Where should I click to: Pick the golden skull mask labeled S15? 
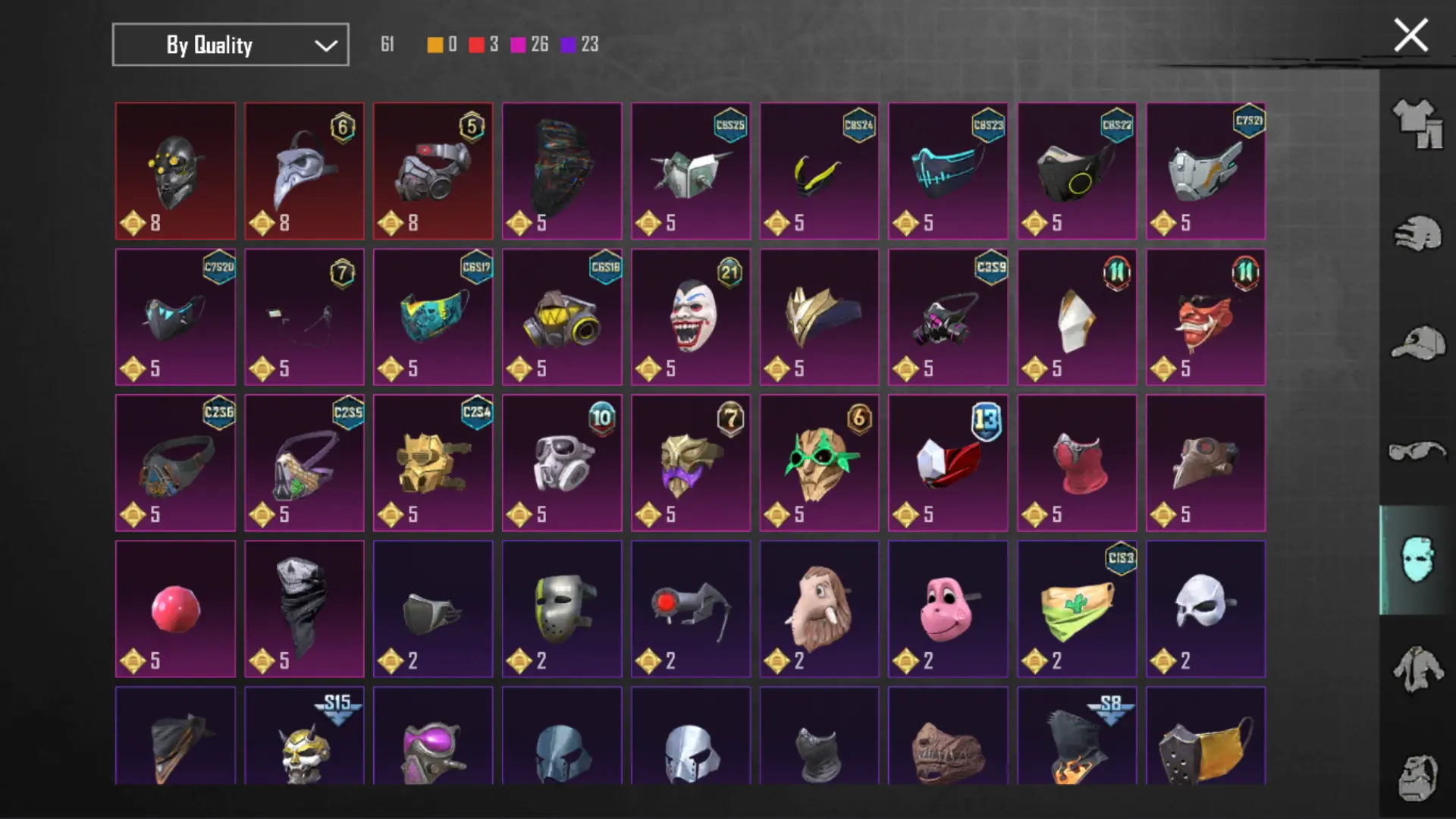pyautogui.click(x=304, y=736)
